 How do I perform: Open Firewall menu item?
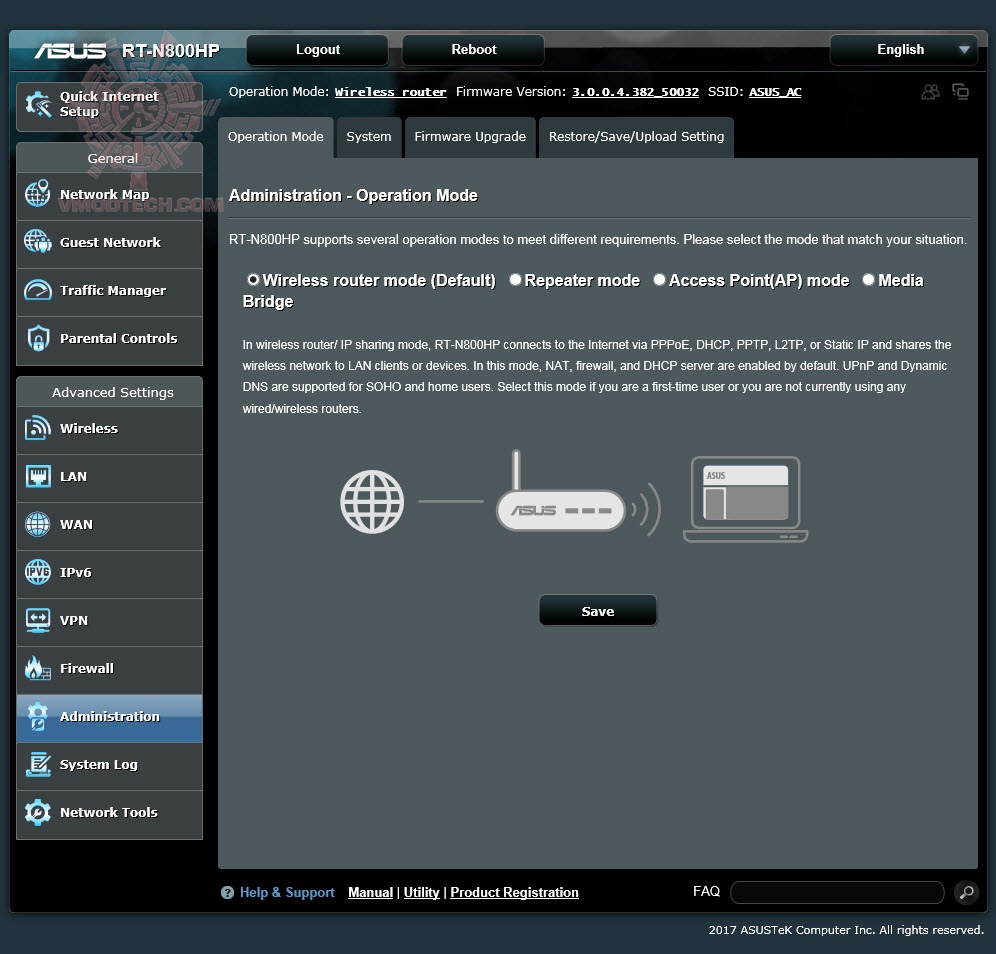[109, 670]
